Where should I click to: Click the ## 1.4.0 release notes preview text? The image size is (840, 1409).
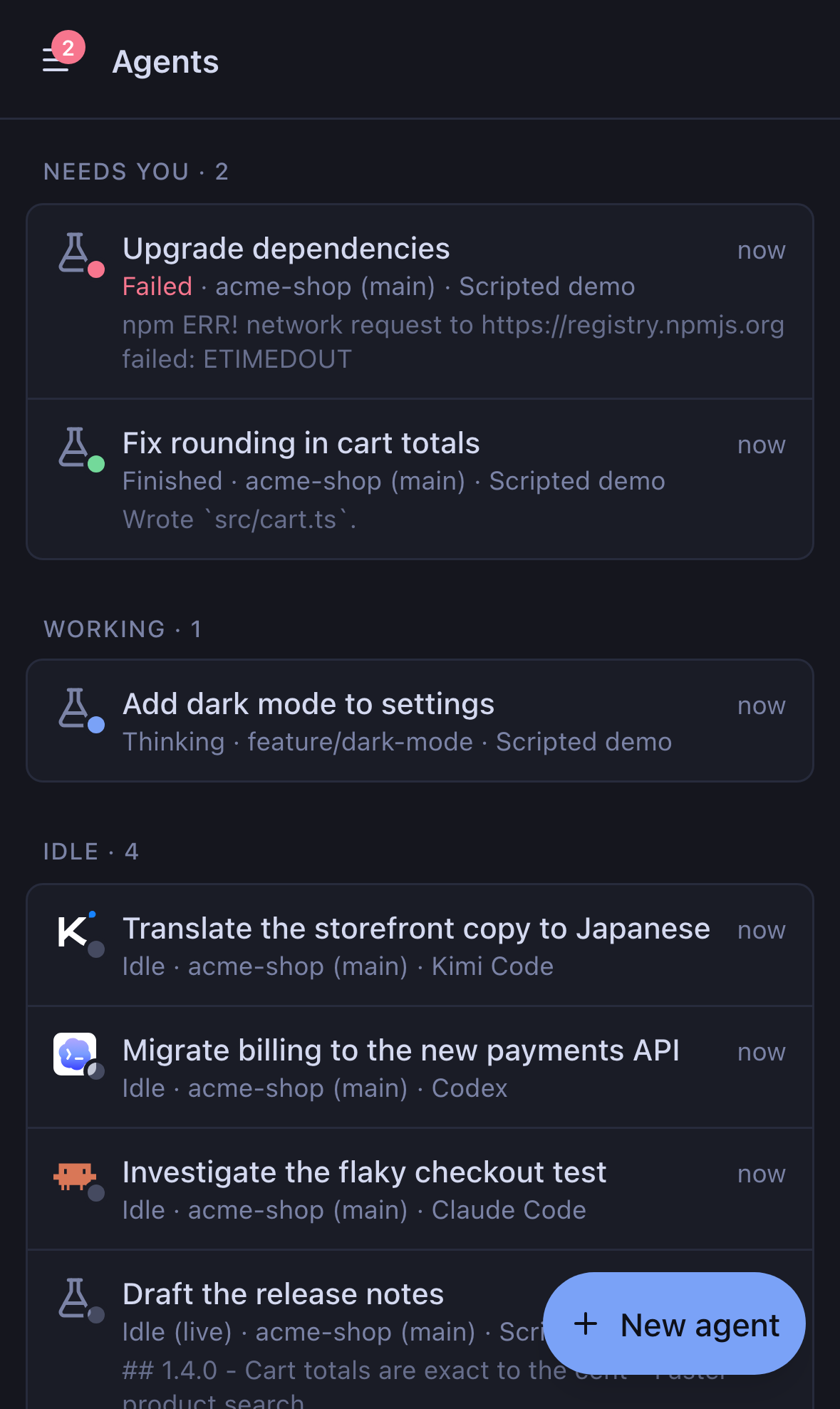424,1384
